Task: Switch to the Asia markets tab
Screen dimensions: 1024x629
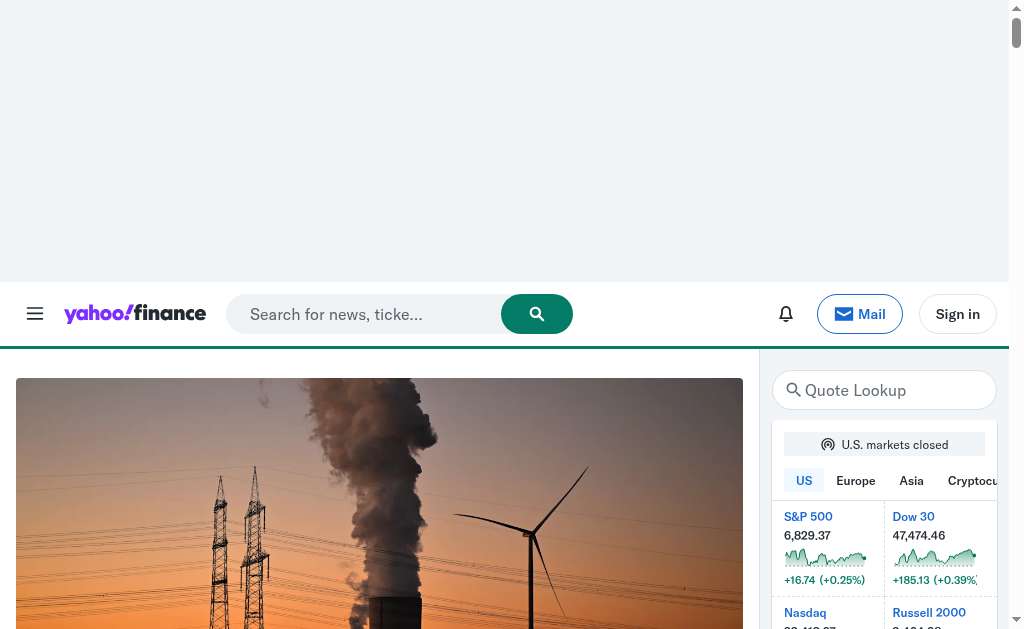Action: [x=911, y=481]
